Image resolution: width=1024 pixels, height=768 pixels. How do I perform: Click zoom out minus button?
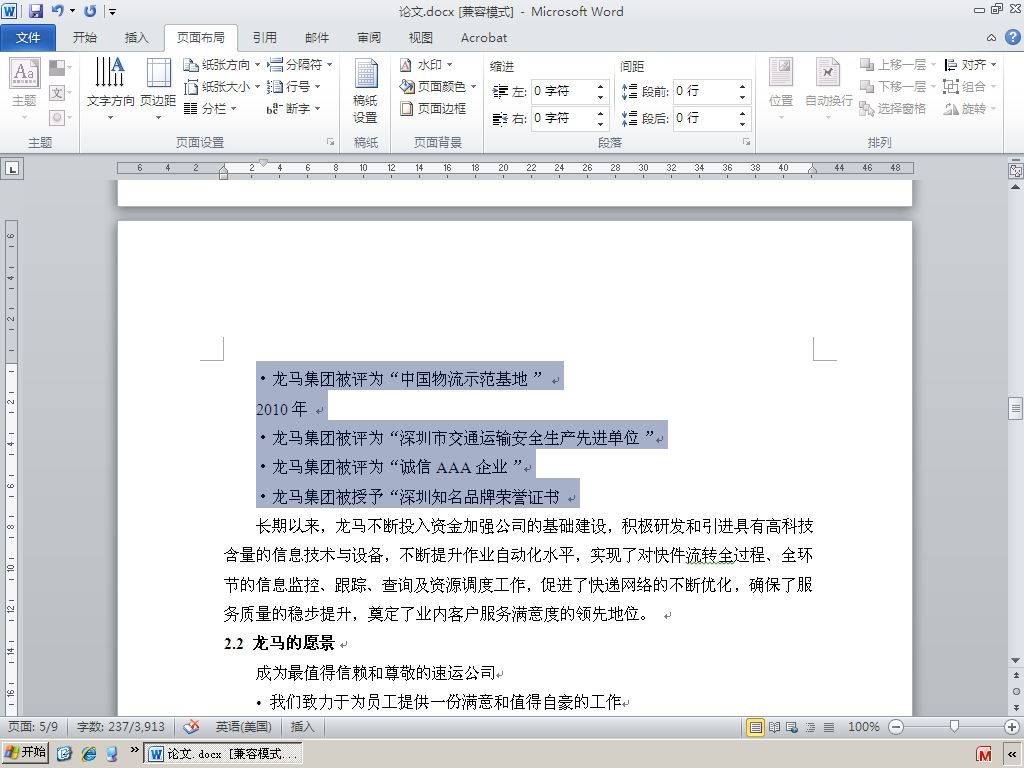[896, 727]
